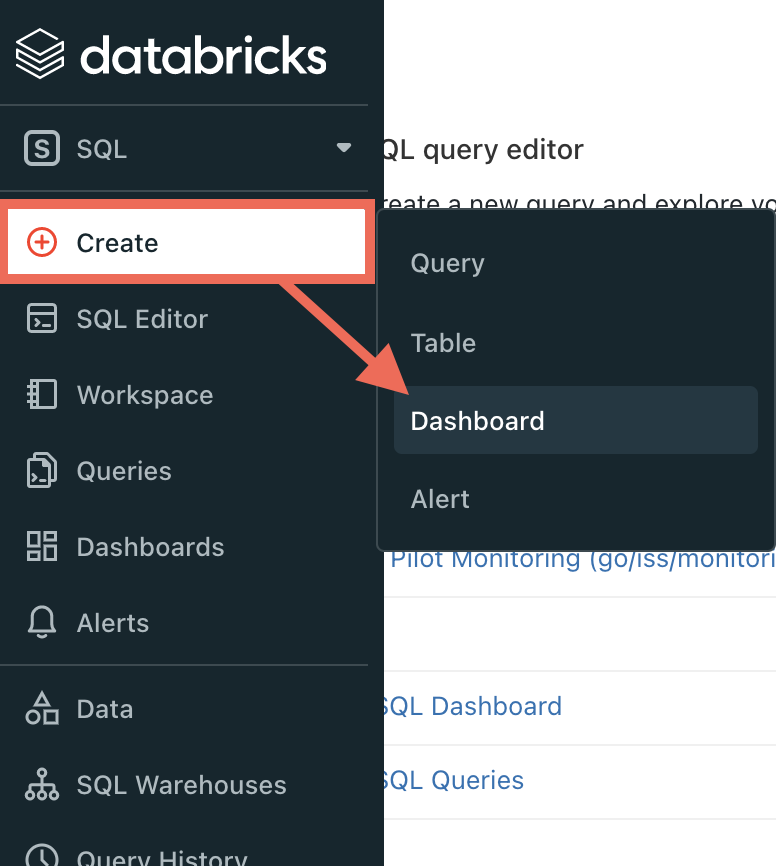Image resolution: width=776 pixels, height=866 pixels.
Task: Click the Queries document icon
Action: point(41,470)
